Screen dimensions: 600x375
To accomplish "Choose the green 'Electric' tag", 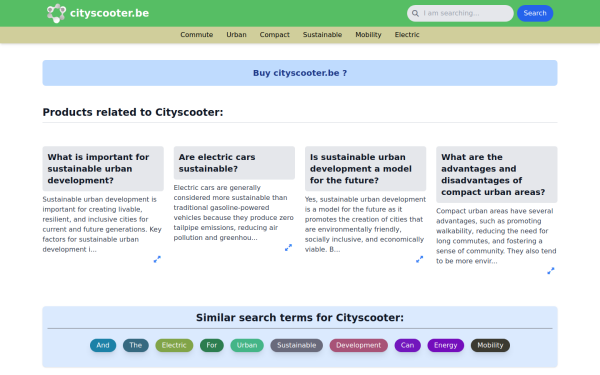I will (x=174, y=346).
